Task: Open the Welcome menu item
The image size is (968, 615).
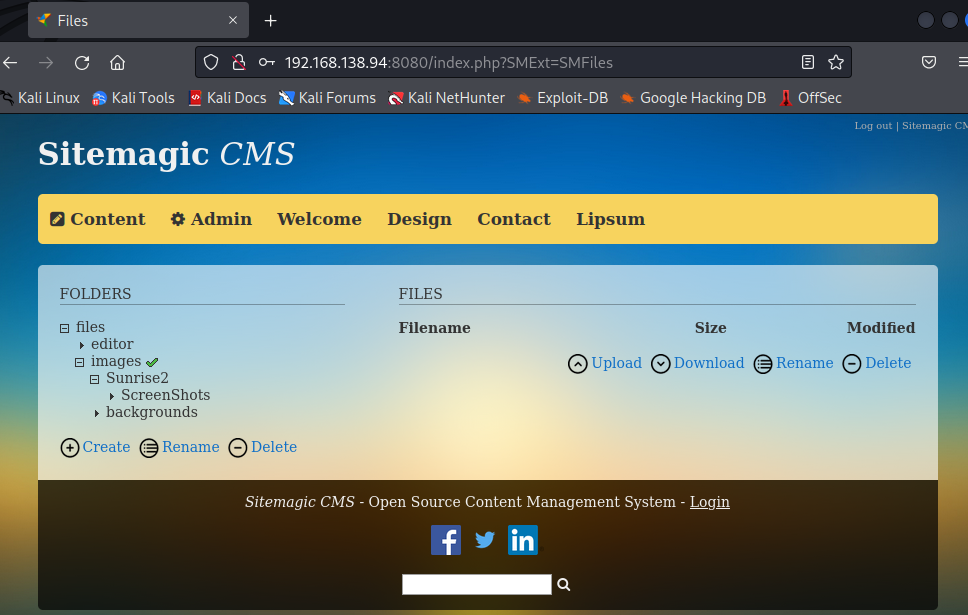Action: click(x=319, y=219)
